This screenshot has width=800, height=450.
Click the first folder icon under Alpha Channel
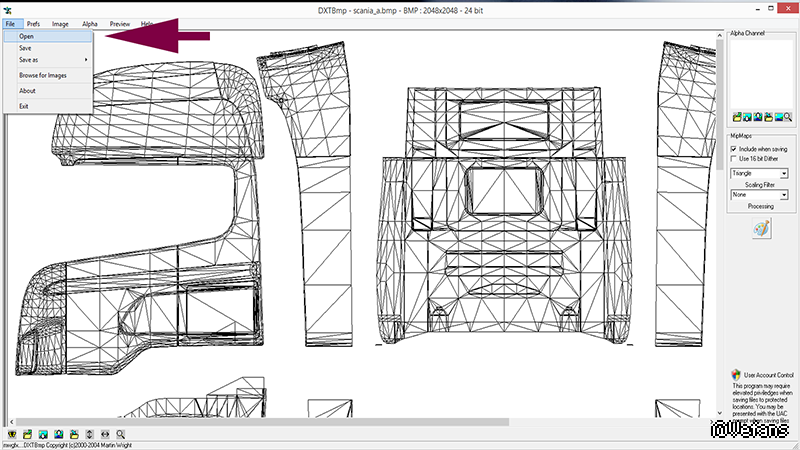736,118
